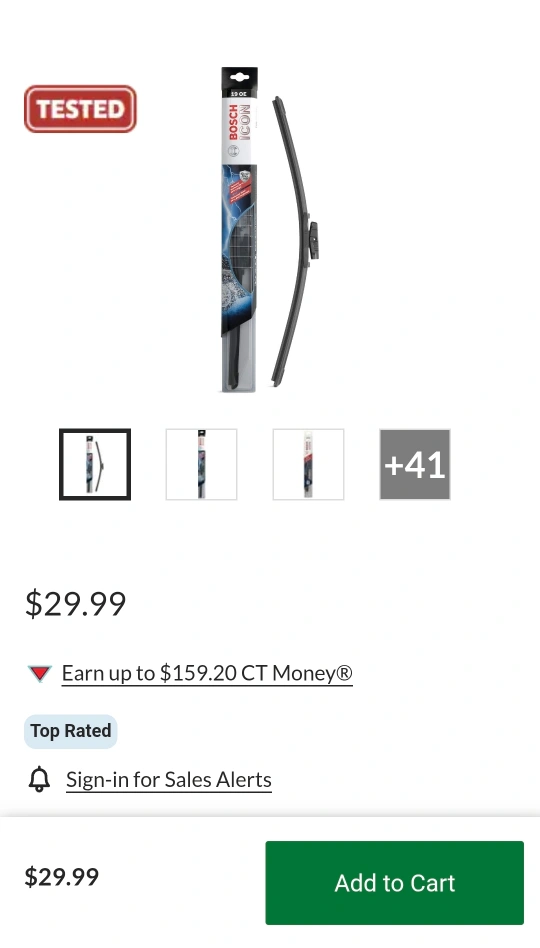
Task: Click the unpackaged curved wiper blade image
Action: [295, 241]
